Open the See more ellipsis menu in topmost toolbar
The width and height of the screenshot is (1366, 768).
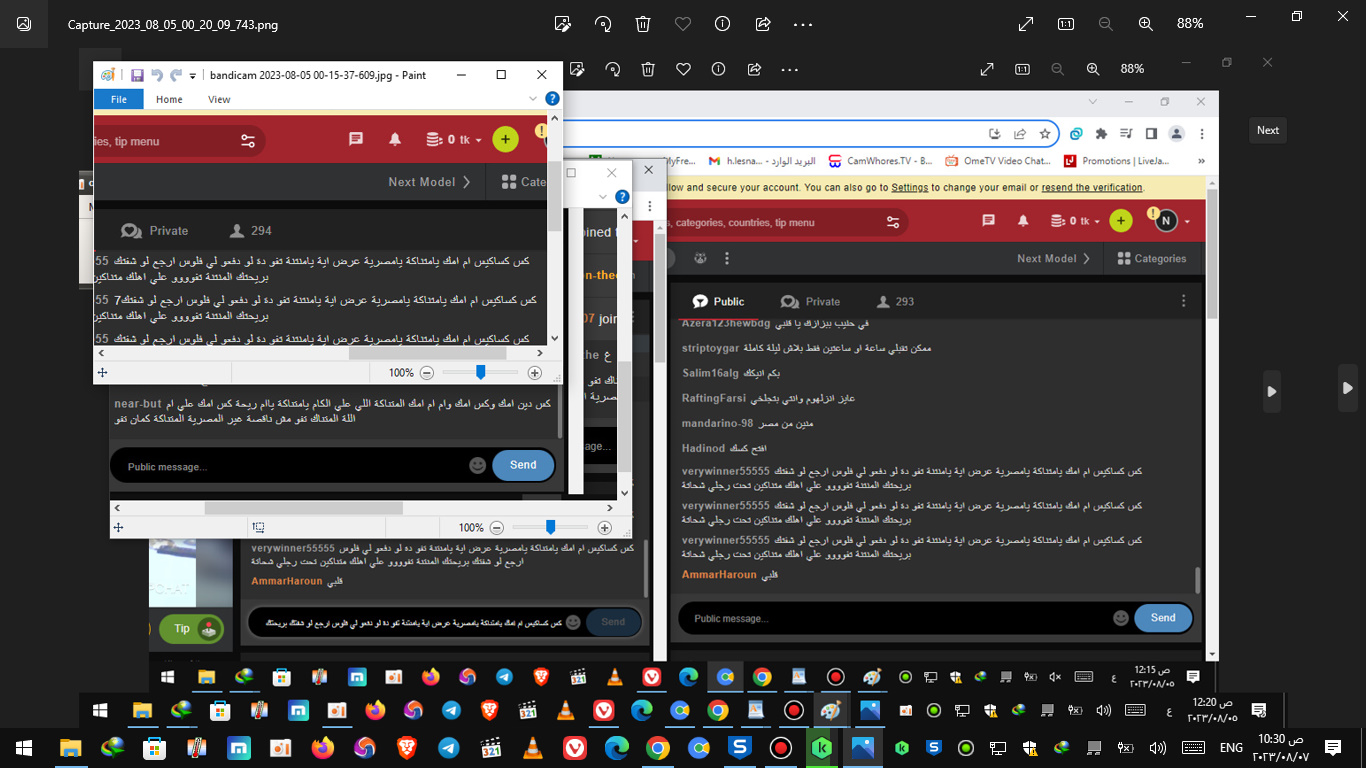(803, 24)
